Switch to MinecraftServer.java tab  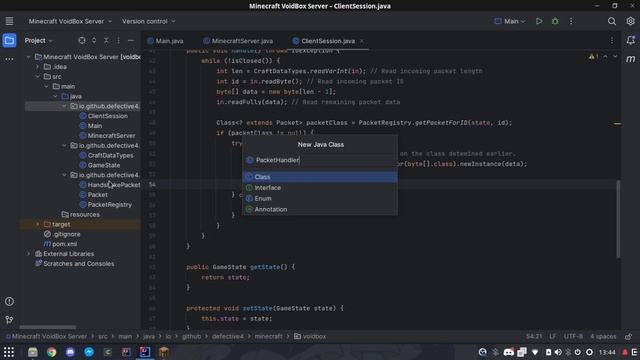coord(238,41)
